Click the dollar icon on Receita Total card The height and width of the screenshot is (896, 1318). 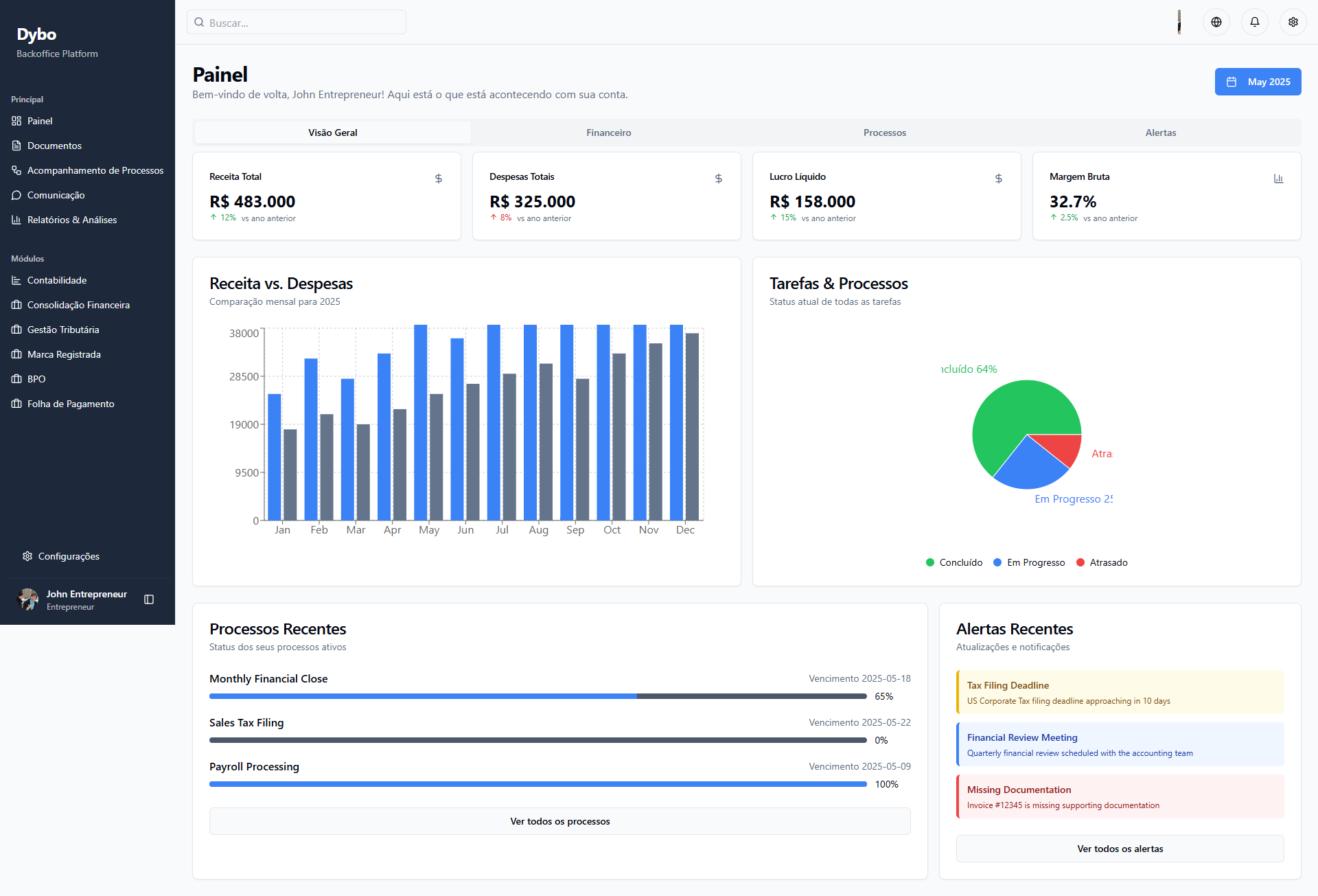pyautogui.click(x=439, y=179)
